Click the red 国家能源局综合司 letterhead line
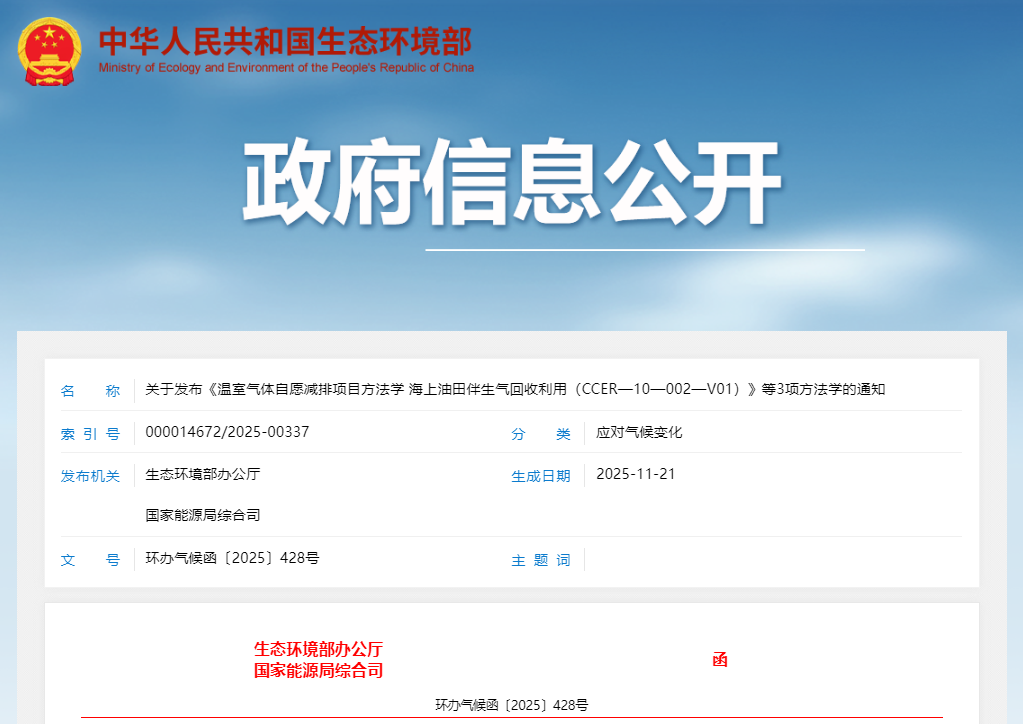1023x724 pixels. pyautogui.click(x=318, y=671)
